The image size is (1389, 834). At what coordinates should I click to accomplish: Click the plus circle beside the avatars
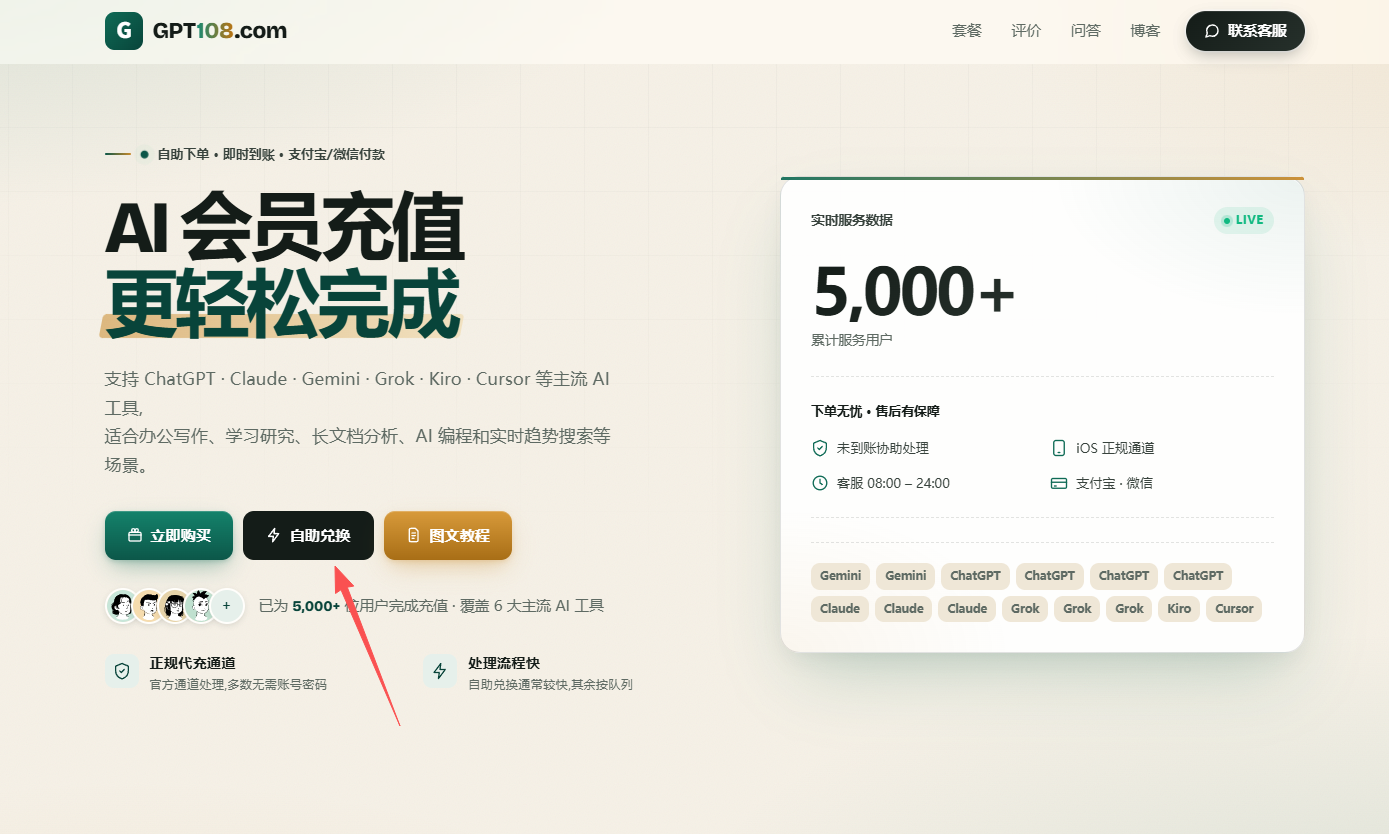(227, 606)
